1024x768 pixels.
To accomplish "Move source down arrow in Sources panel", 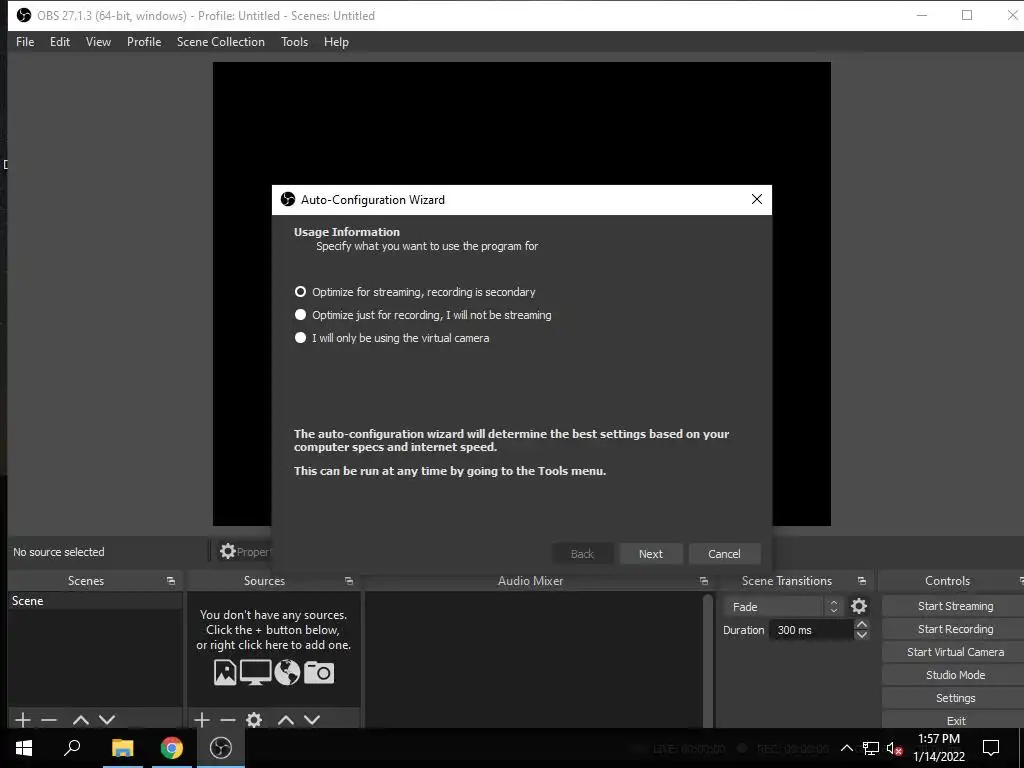I will (x=312, y=720).
